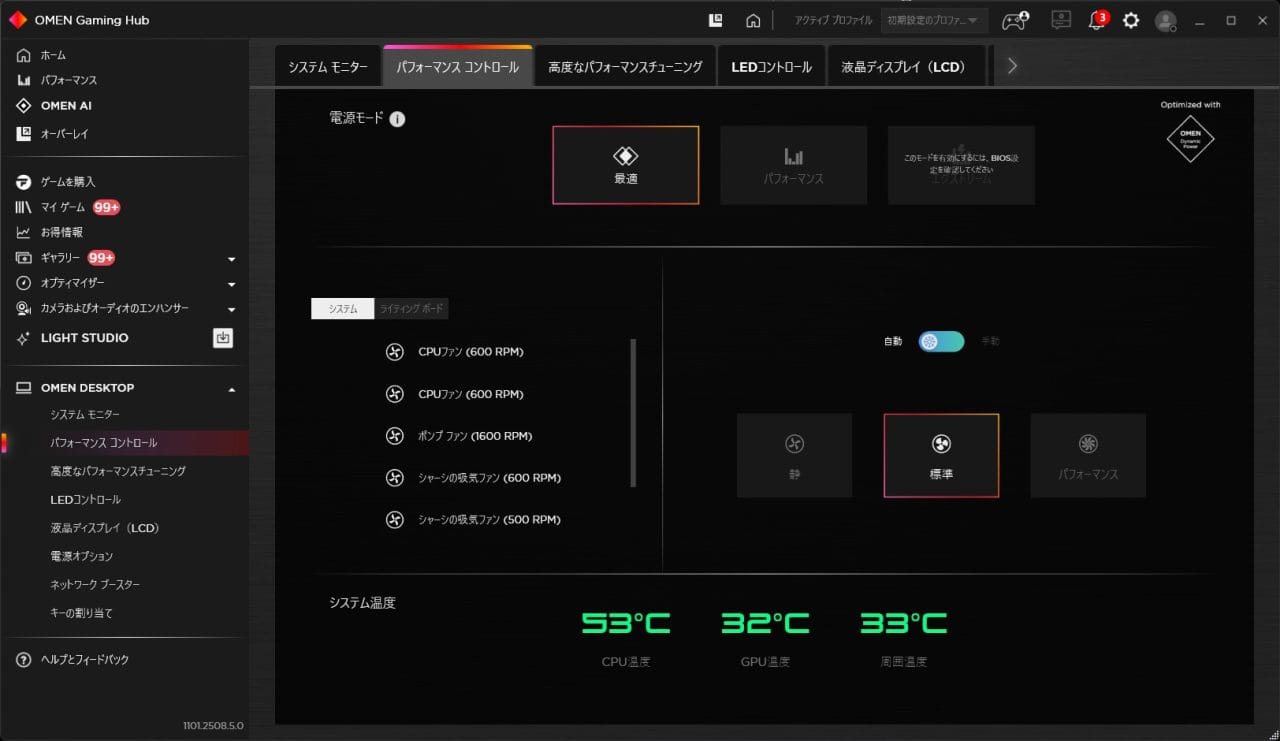Click the LIGHT STUDIO download icon
Image resolution: width=1280 pixels, height=741 pixels.
223,338
